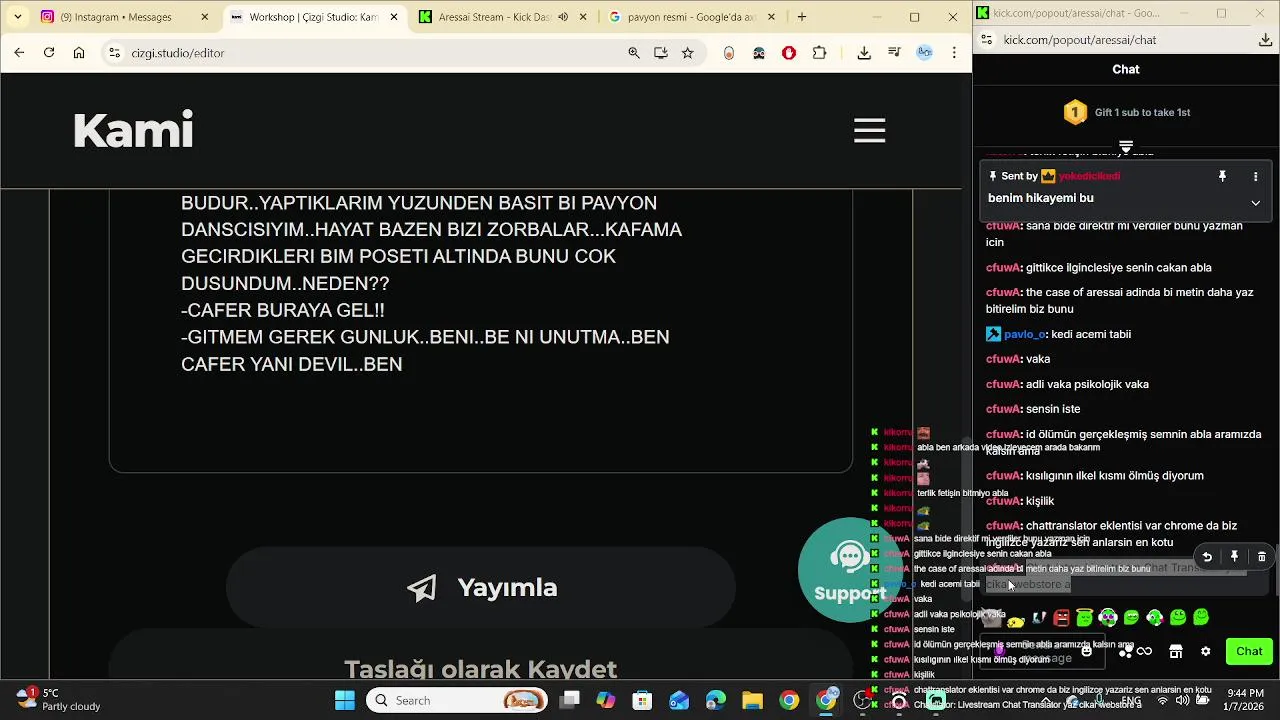Open the red extension icon in toolbar
This screenshot has height=720, width=1280.
(789, 53)
